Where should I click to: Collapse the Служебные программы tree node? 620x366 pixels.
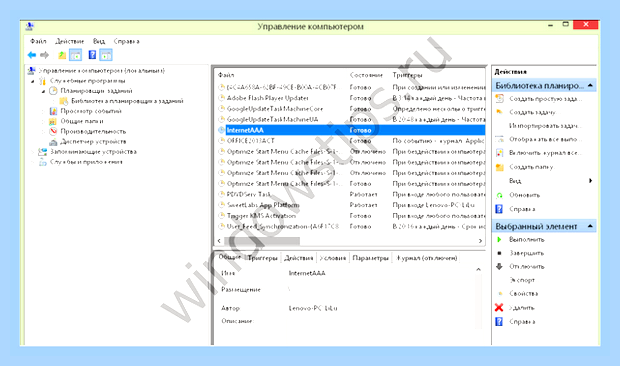click(x=33, y=81)
